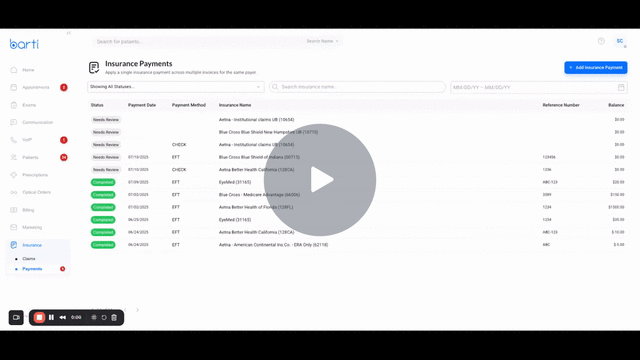Open Marketing section
The height and width of the screenshot is (360, 640).
32,227
